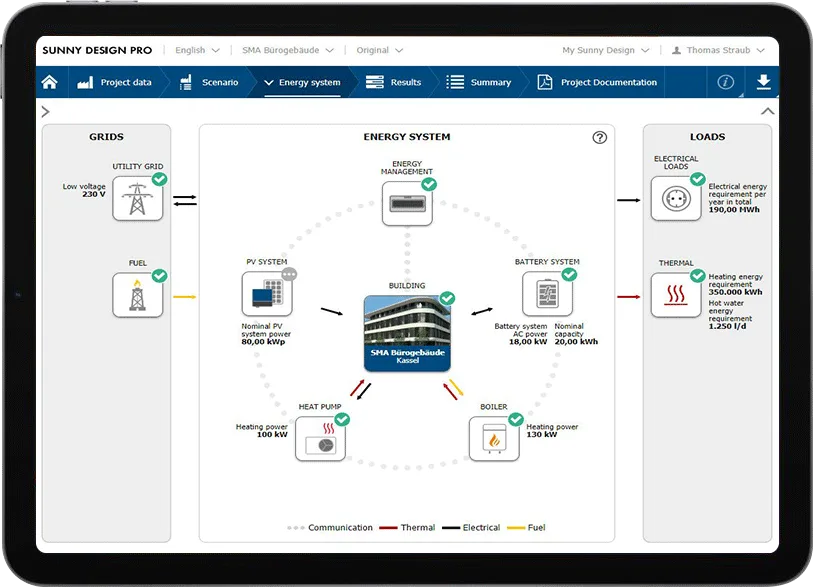
Task: Click the 190,00 MWh electrical requirement value
Action: click(734, 210)
